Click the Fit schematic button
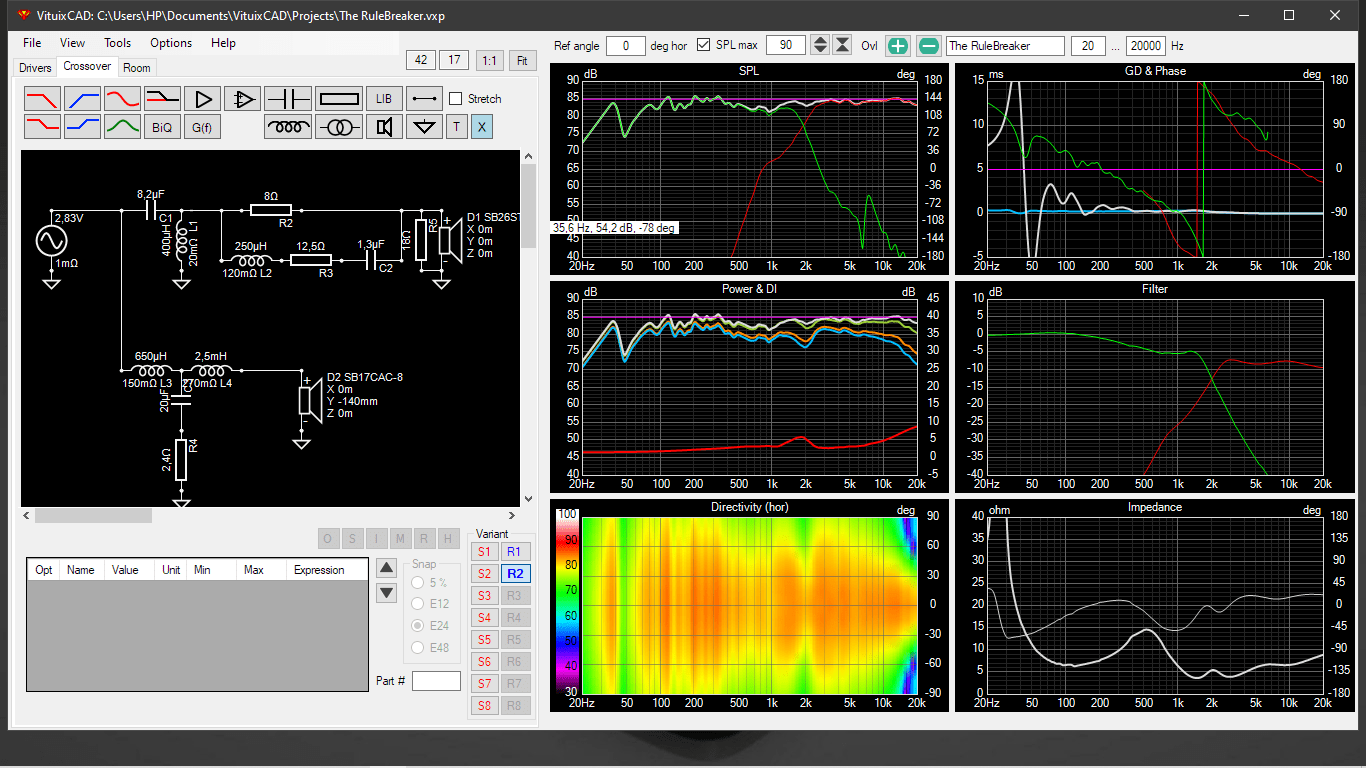This screenshot has width=1366, height=768. point(521,60)
